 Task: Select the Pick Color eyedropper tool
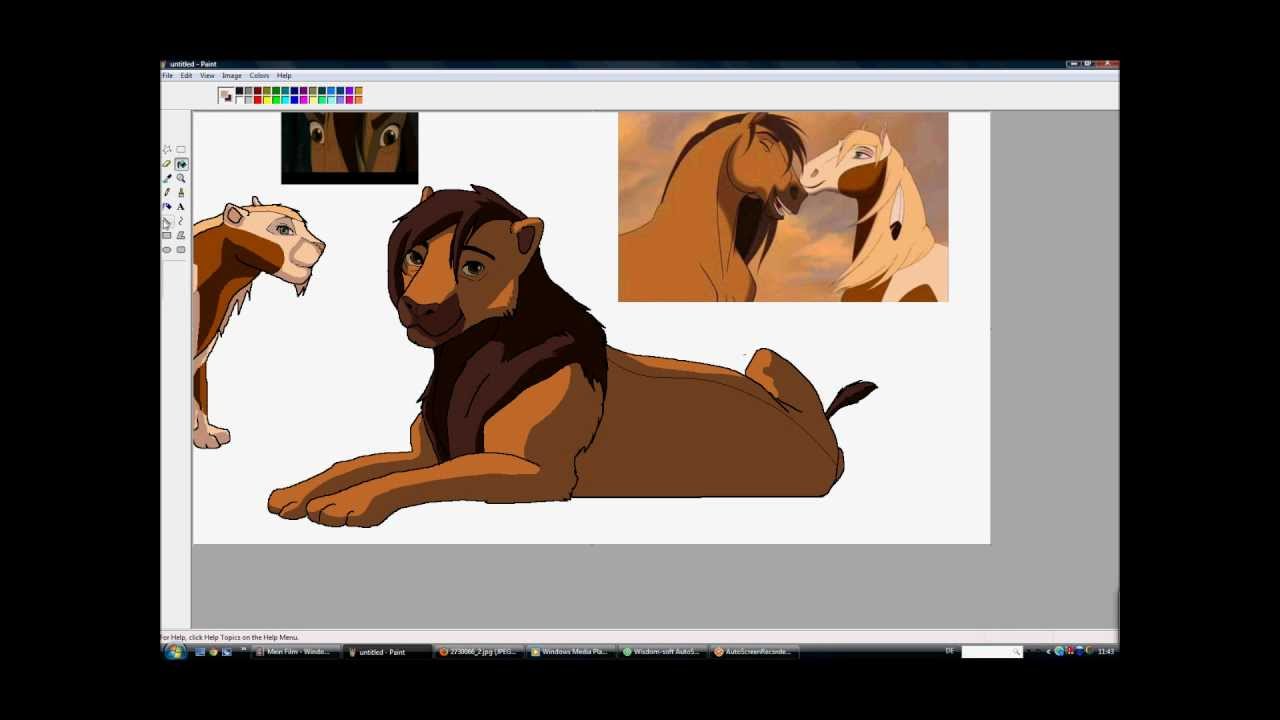point(167,178)
